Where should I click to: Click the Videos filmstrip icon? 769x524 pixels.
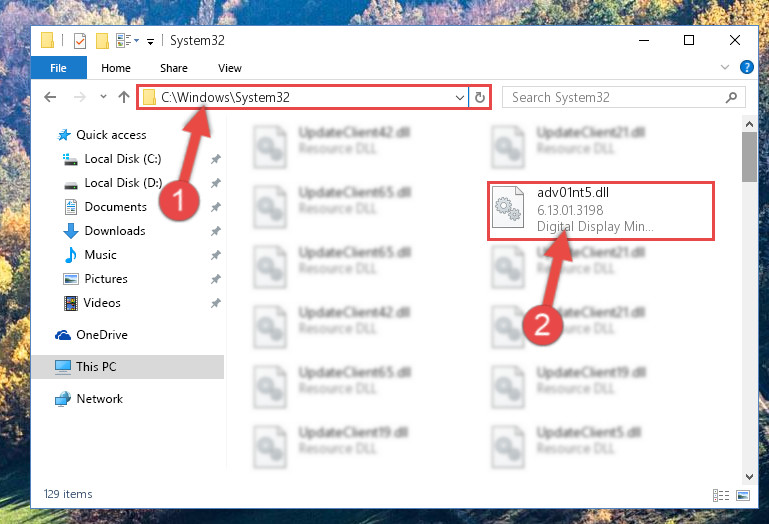[x=71, y=303]
